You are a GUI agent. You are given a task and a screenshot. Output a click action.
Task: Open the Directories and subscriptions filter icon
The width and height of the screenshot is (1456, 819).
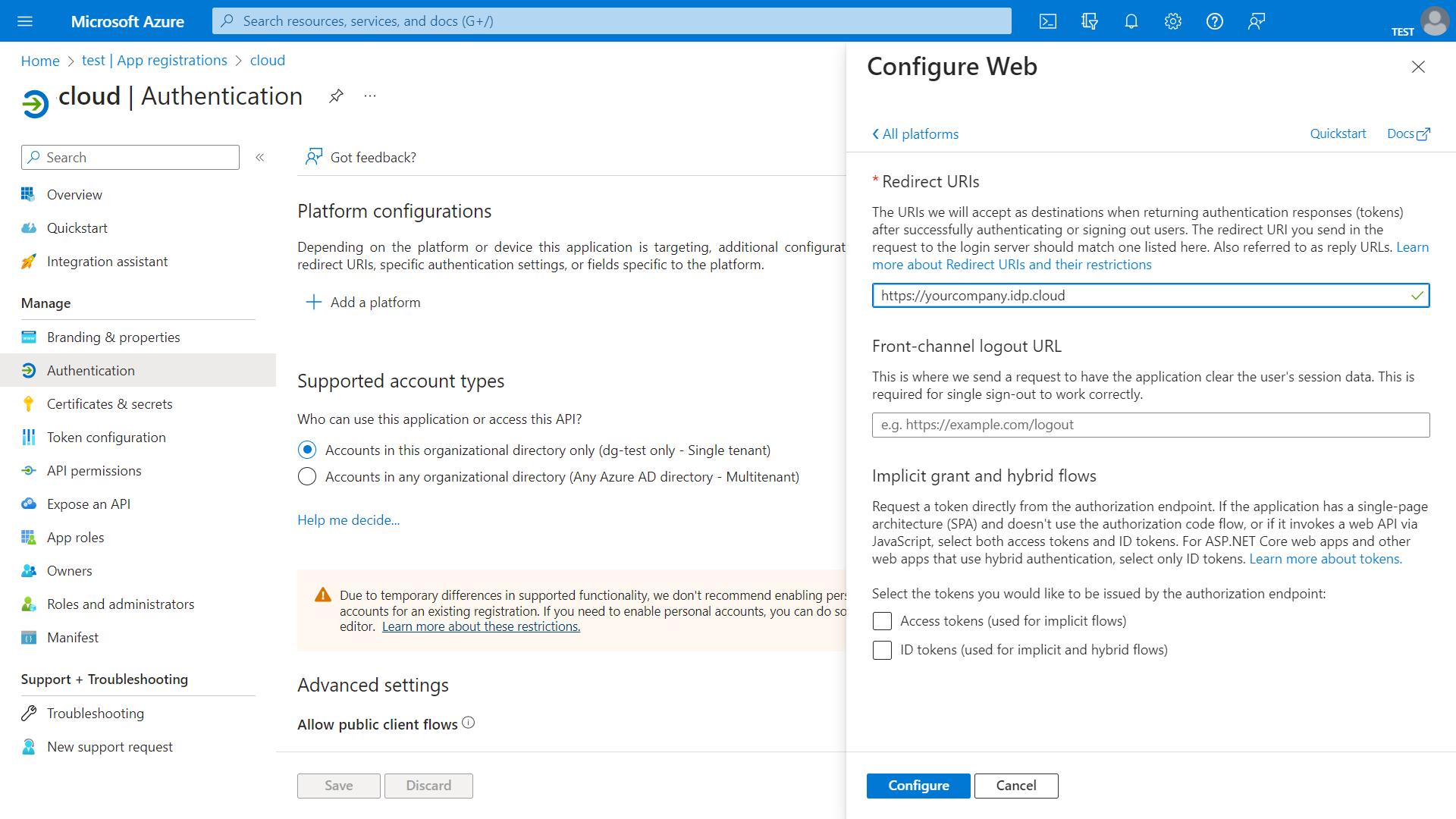coord(1090,21)
